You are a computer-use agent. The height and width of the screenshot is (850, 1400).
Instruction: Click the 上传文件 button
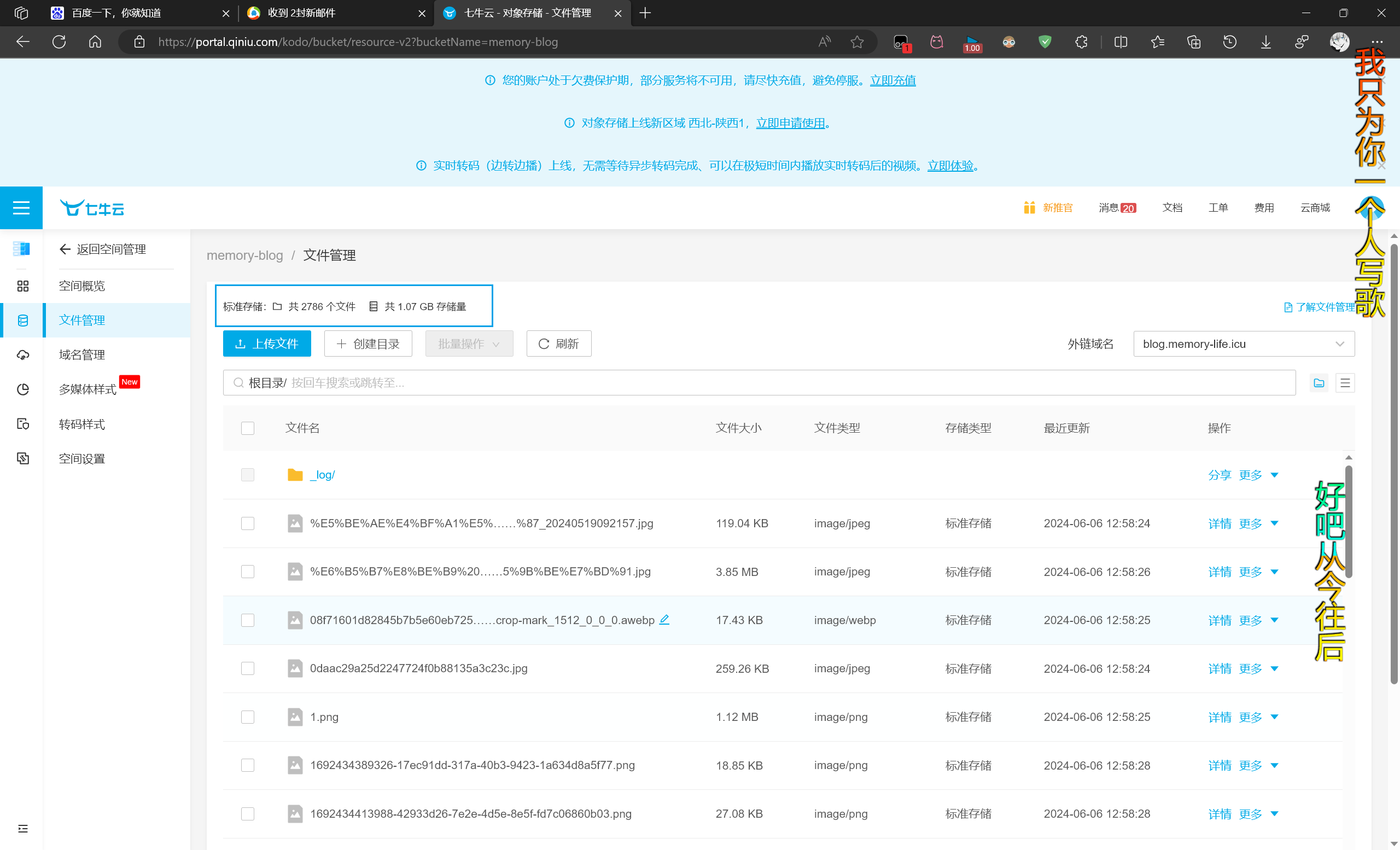pyautogui.click(x=267, y=344)
